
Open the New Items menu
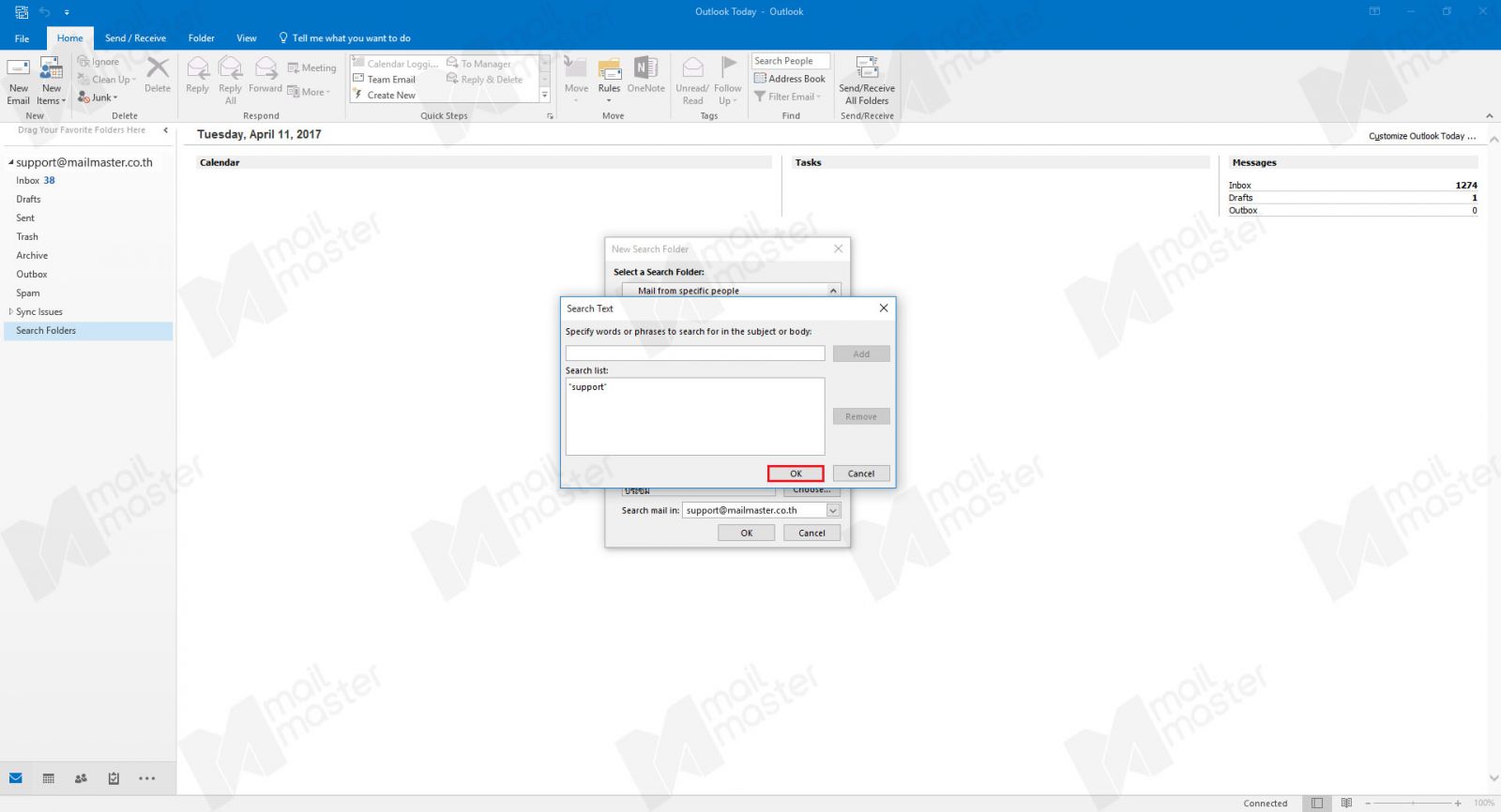51,81
